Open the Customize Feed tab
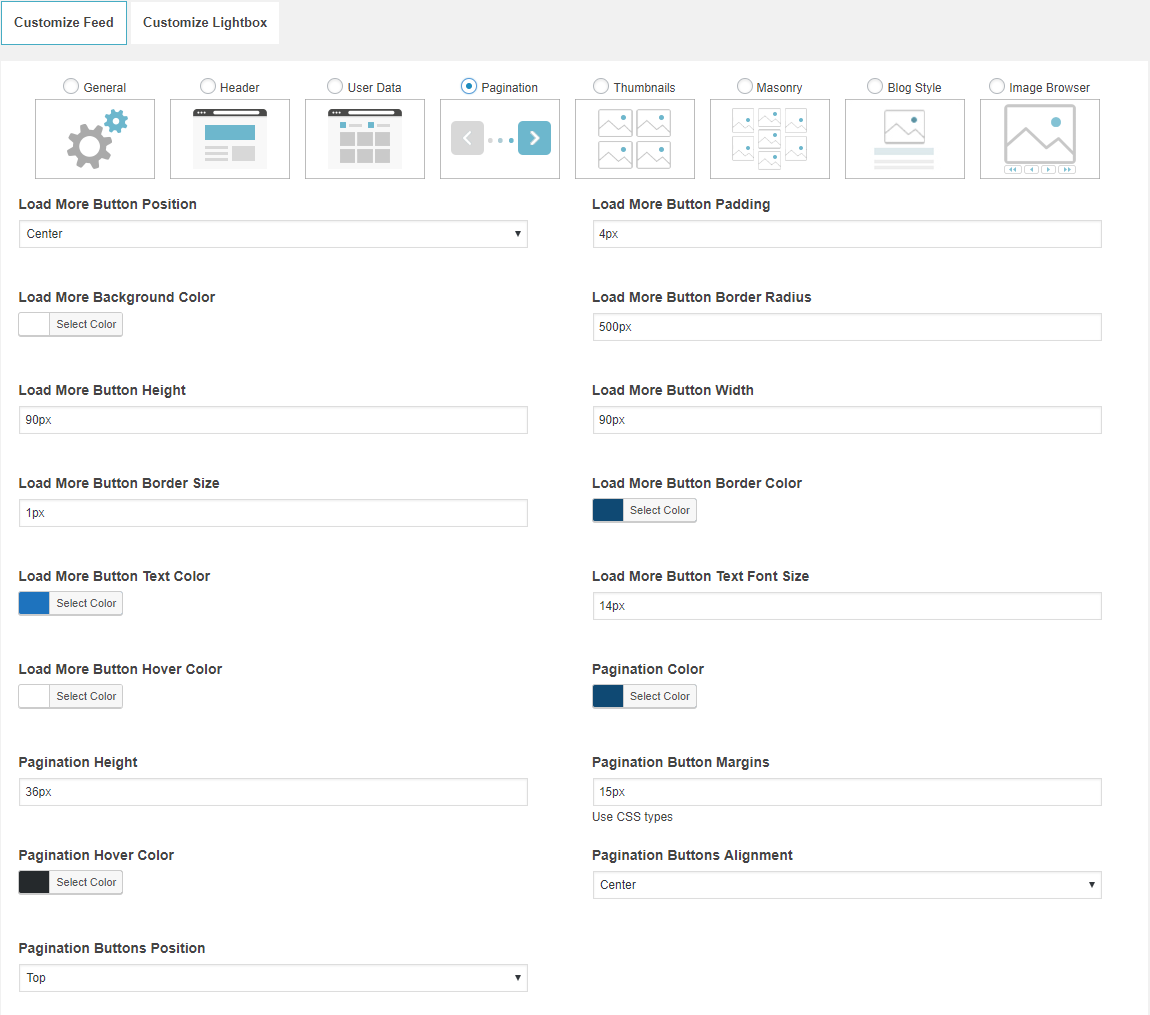The height and width of the screenshot is (1015, 1150). coord(64,23)
